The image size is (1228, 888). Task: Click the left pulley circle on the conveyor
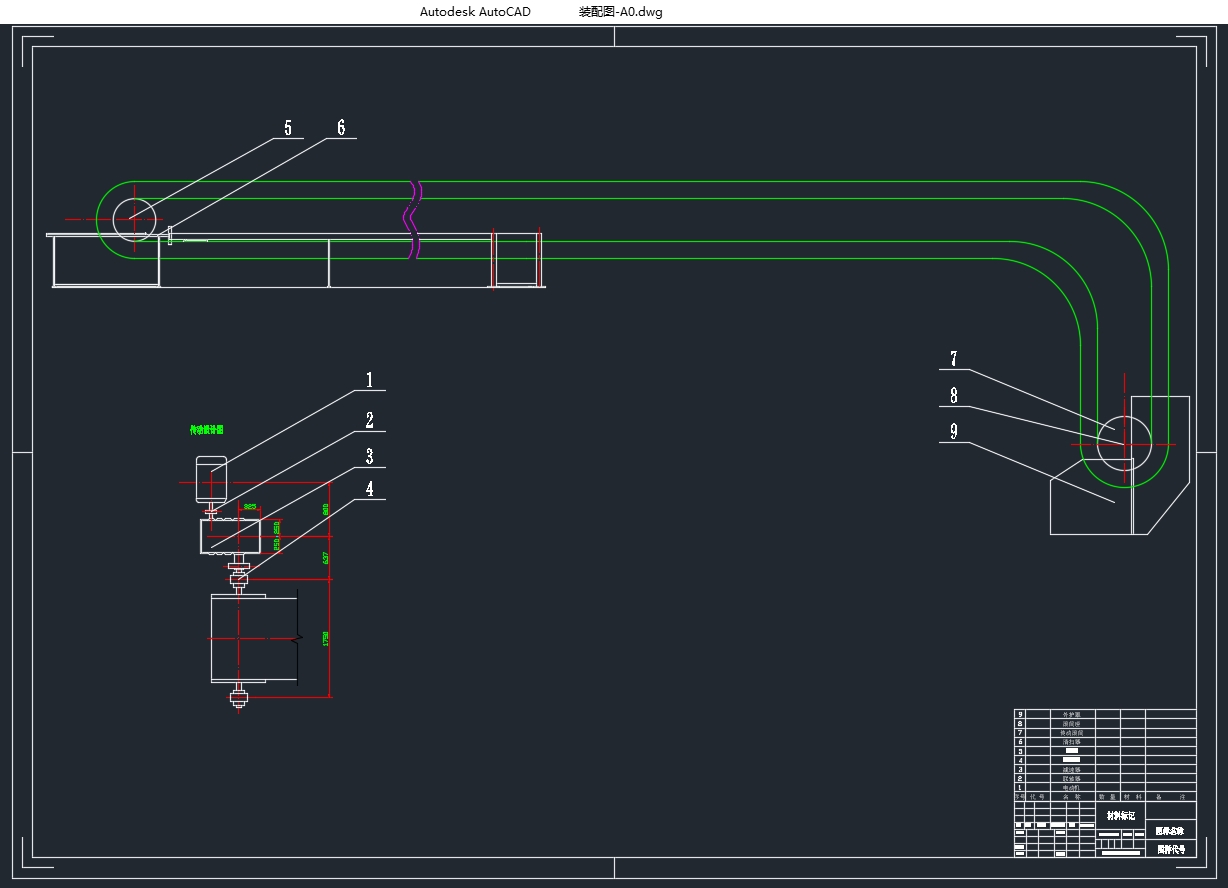tap(134, 198)
